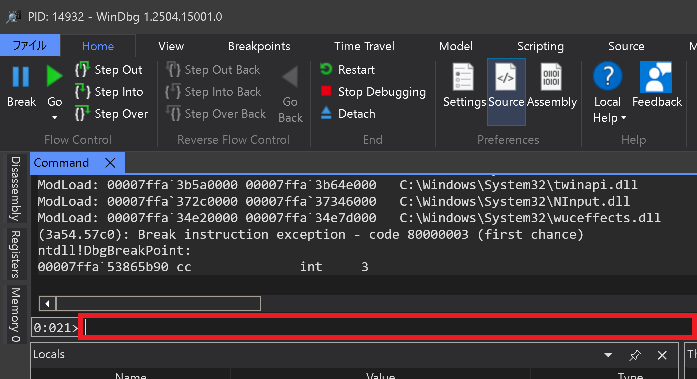
Task: Click the pin icon on Locals panel
Action: 635,355
